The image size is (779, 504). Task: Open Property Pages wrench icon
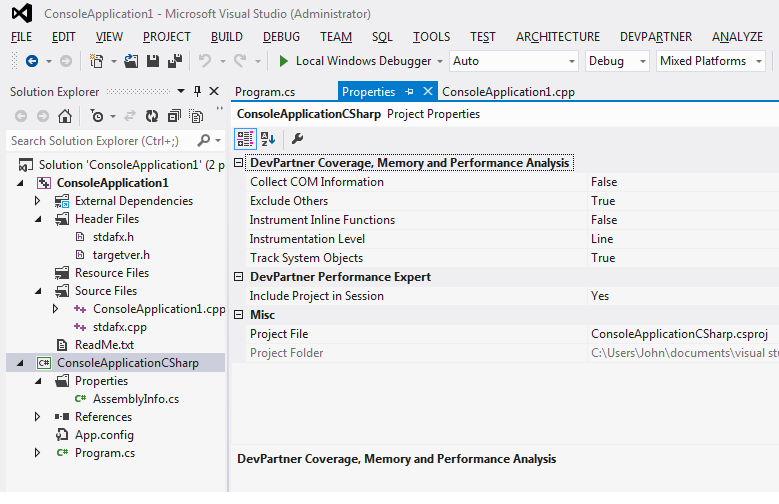(297, 139)
